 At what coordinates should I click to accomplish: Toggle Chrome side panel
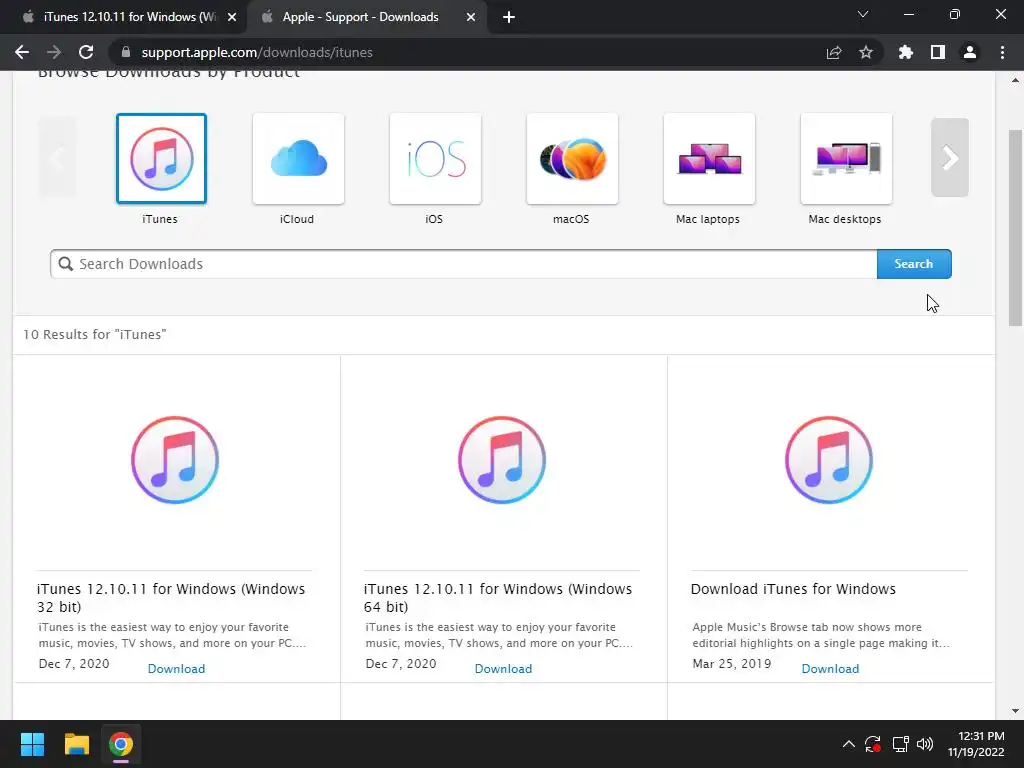(x=938, y=52)
